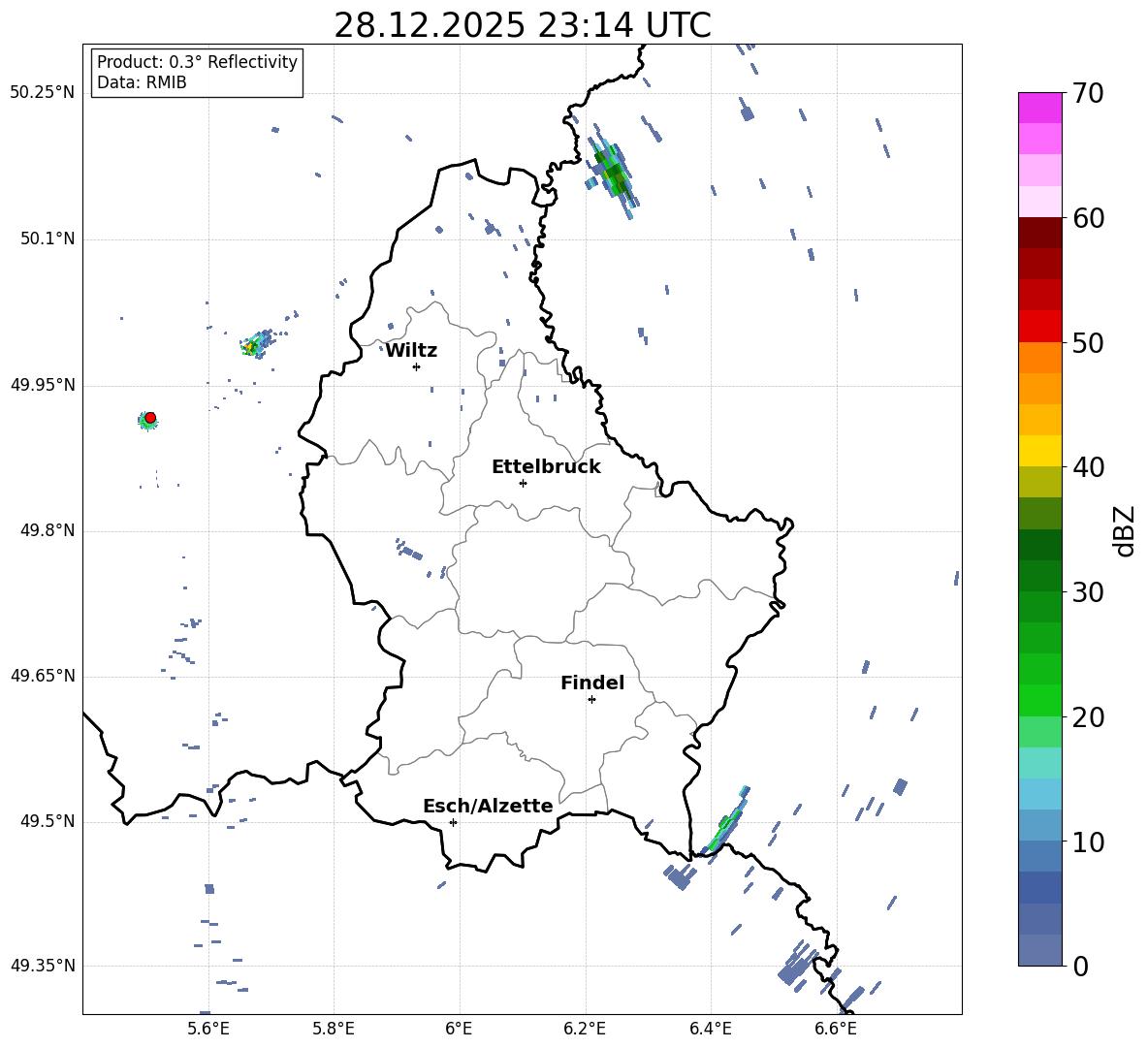Viewport: 1148px width, 1048px height.
Task: Click the 6°E longitude label
Action: (459, 1030)
